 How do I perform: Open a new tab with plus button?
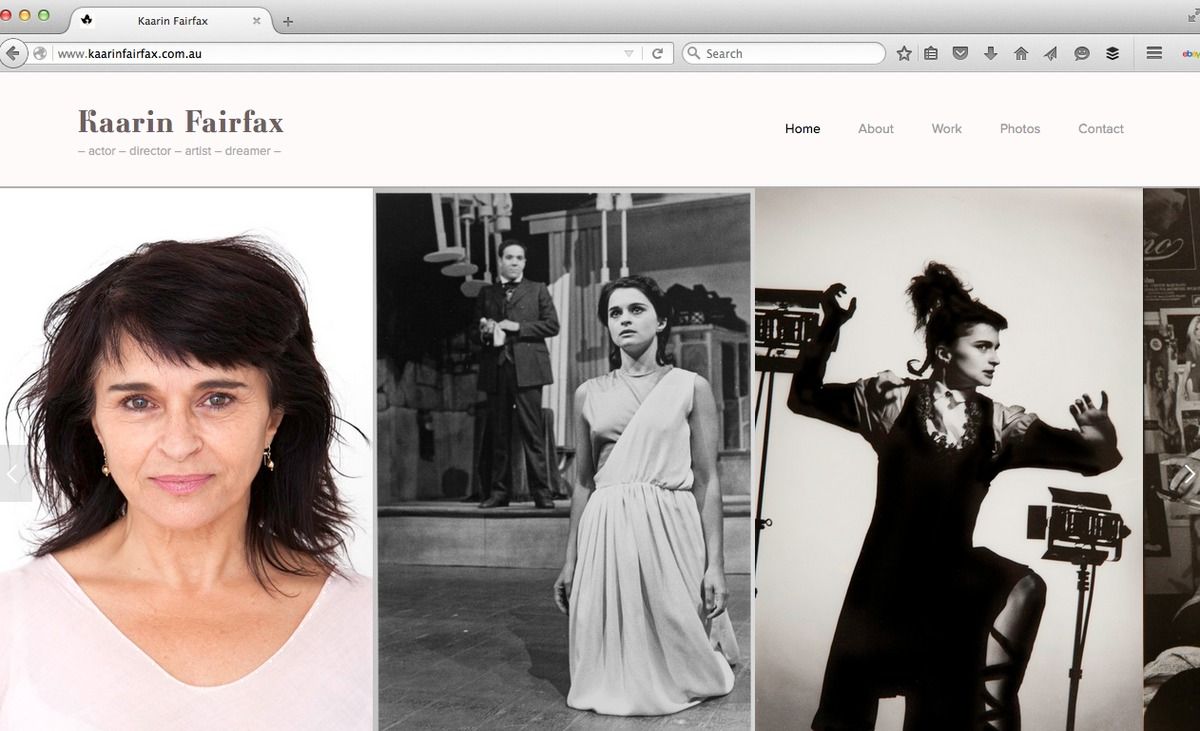288,21
